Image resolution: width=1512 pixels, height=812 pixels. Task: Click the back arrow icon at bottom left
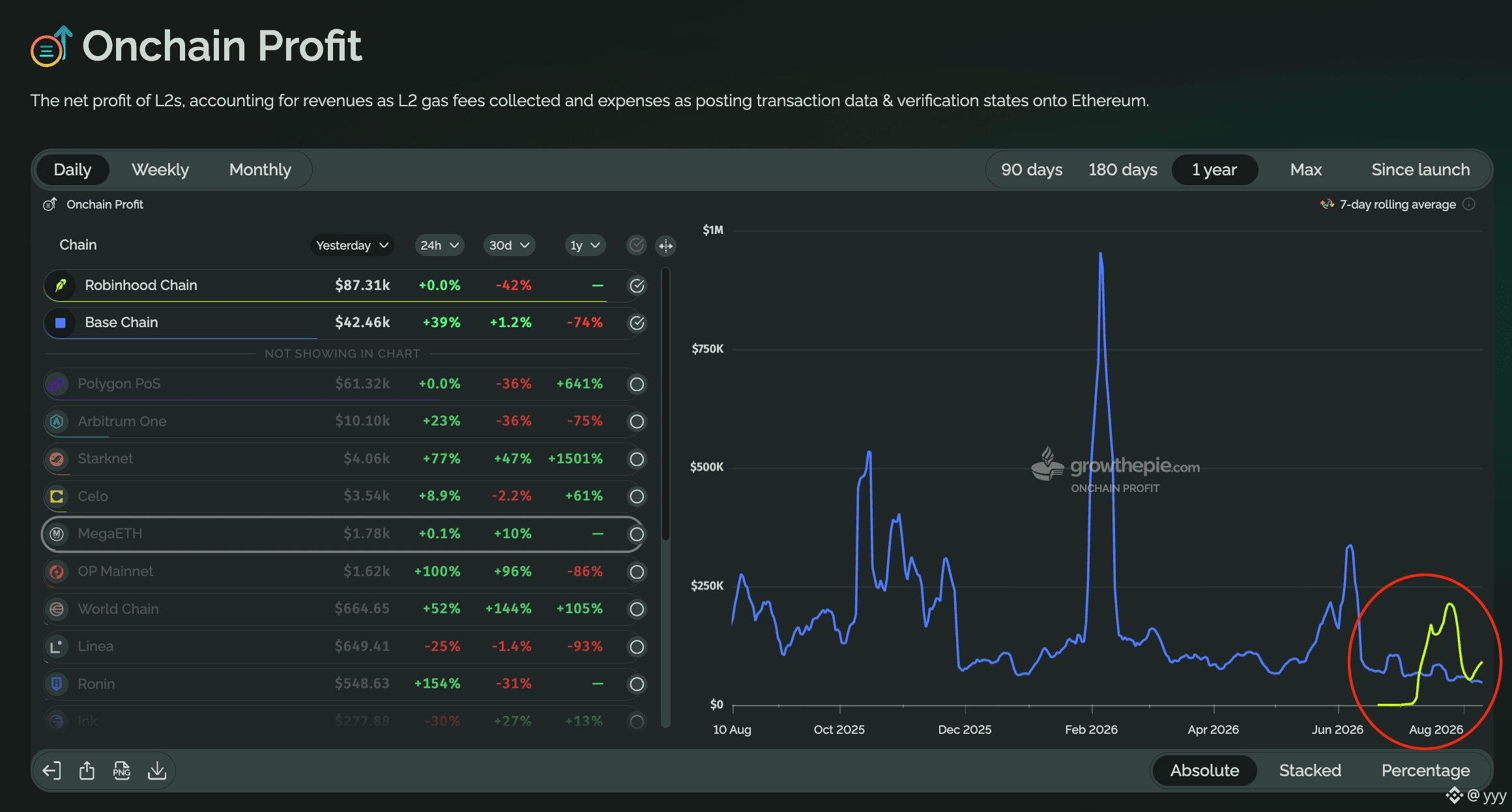tap(51, 771)
